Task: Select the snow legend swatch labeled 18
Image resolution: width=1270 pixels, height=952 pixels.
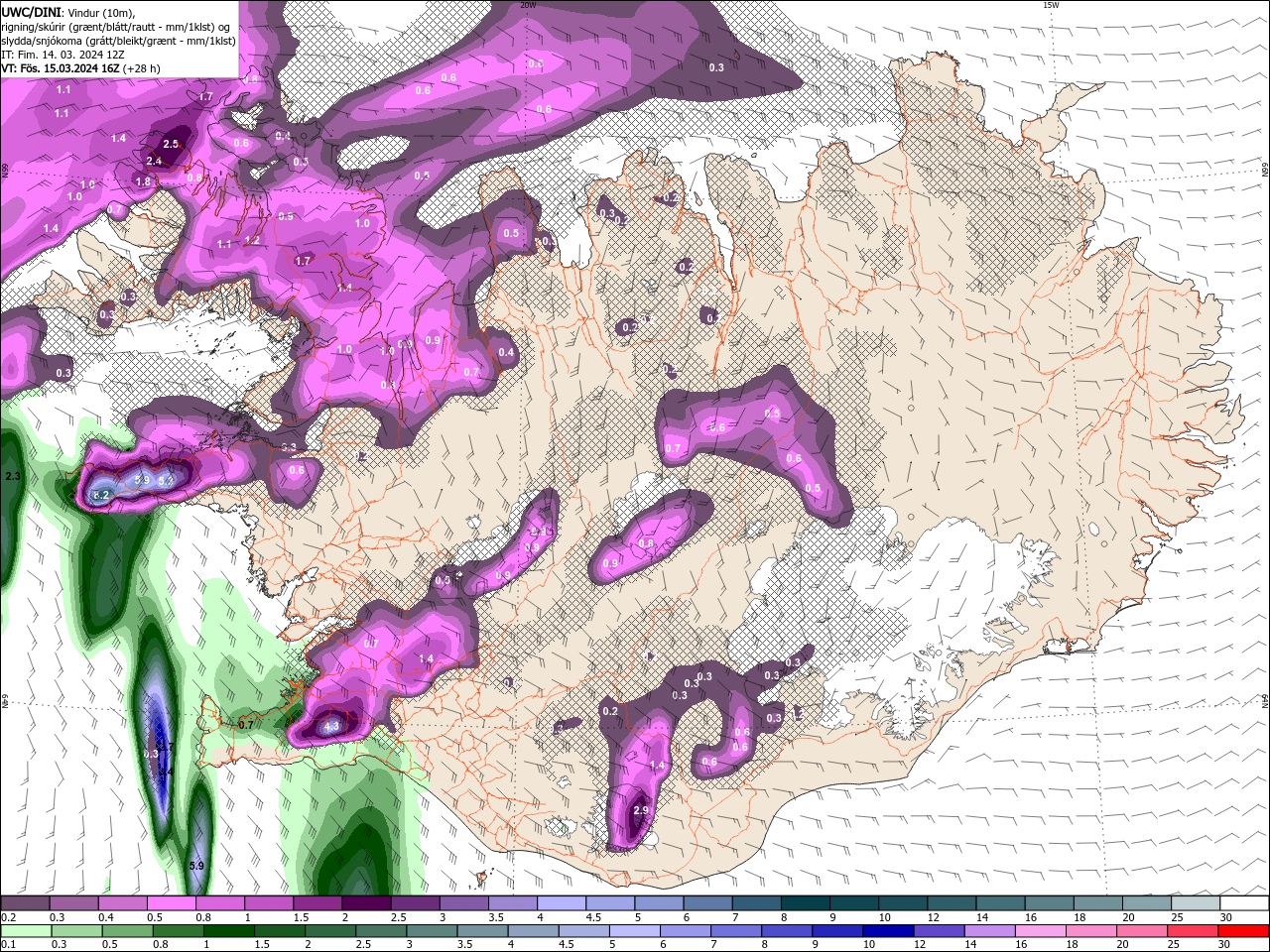Action: tap(1097, 903)
